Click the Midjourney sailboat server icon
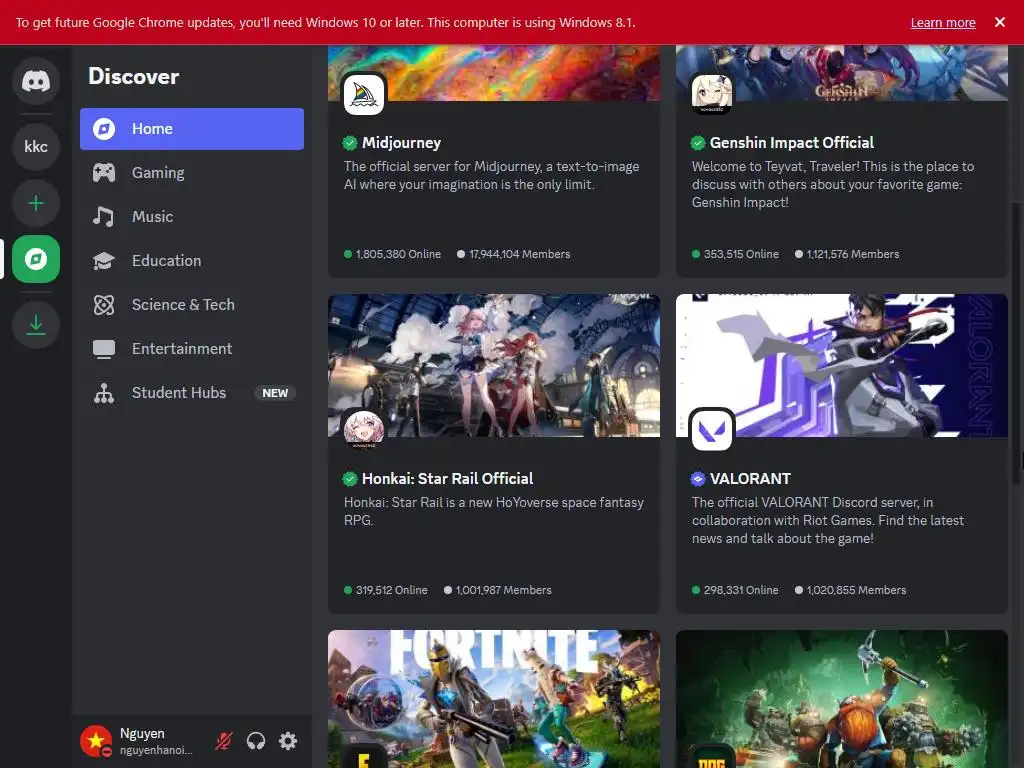This screenshot has height=768, width=1024. coord(364,95)
